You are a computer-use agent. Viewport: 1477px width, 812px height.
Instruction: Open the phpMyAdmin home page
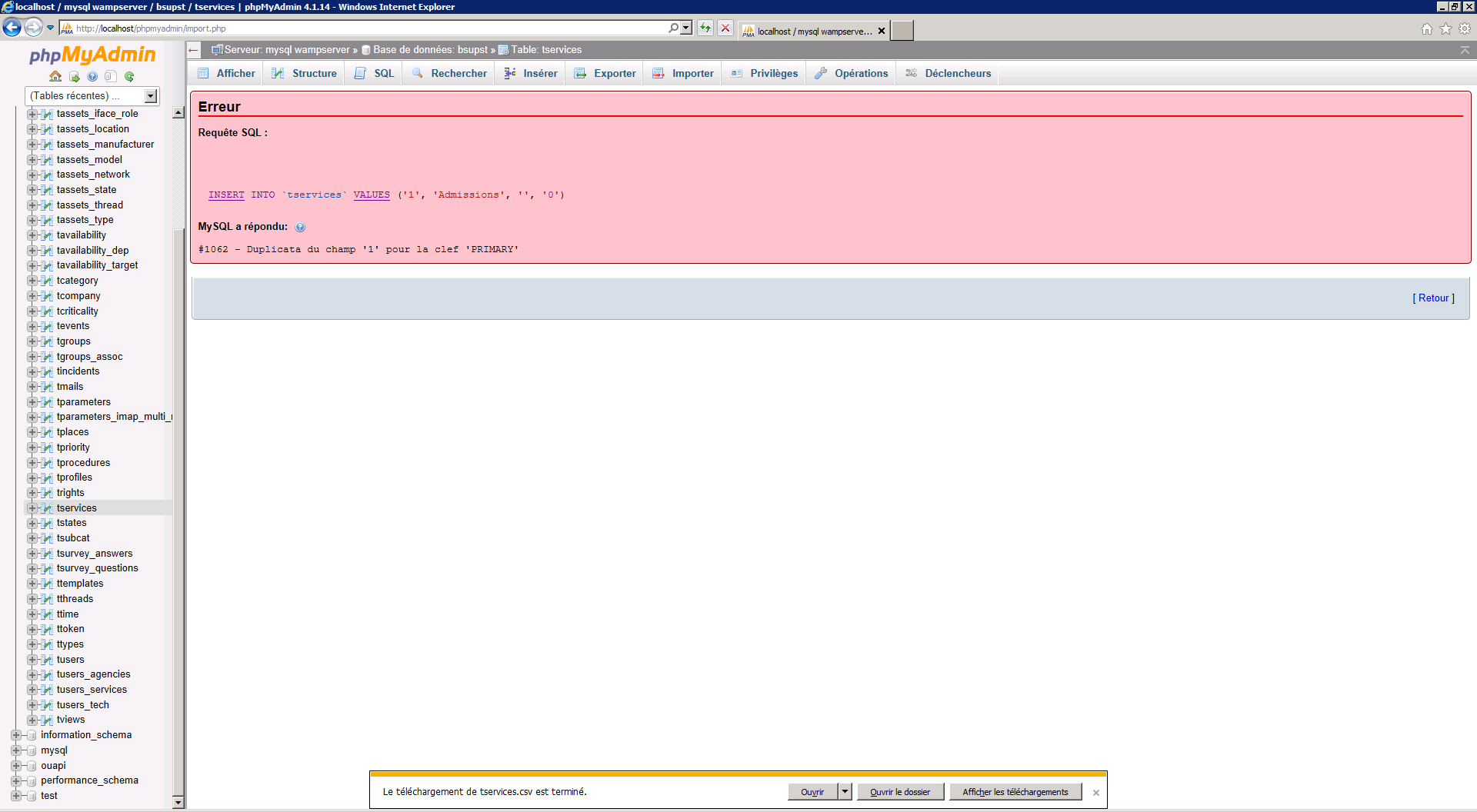tap(55, 77)
